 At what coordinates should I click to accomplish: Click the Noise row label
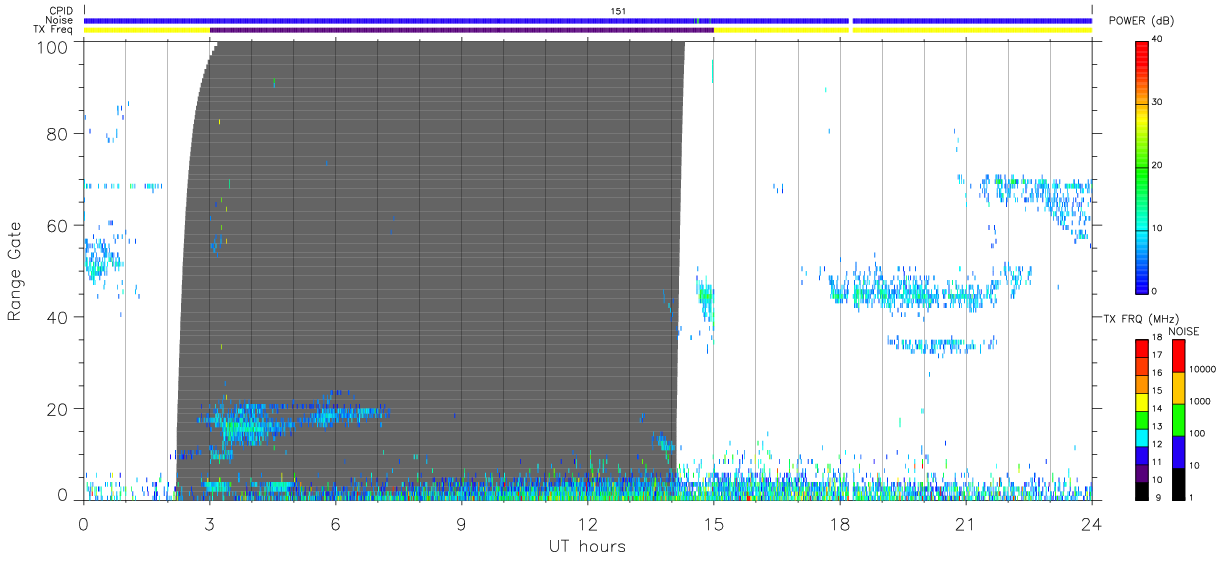click(x=61, y=20)
